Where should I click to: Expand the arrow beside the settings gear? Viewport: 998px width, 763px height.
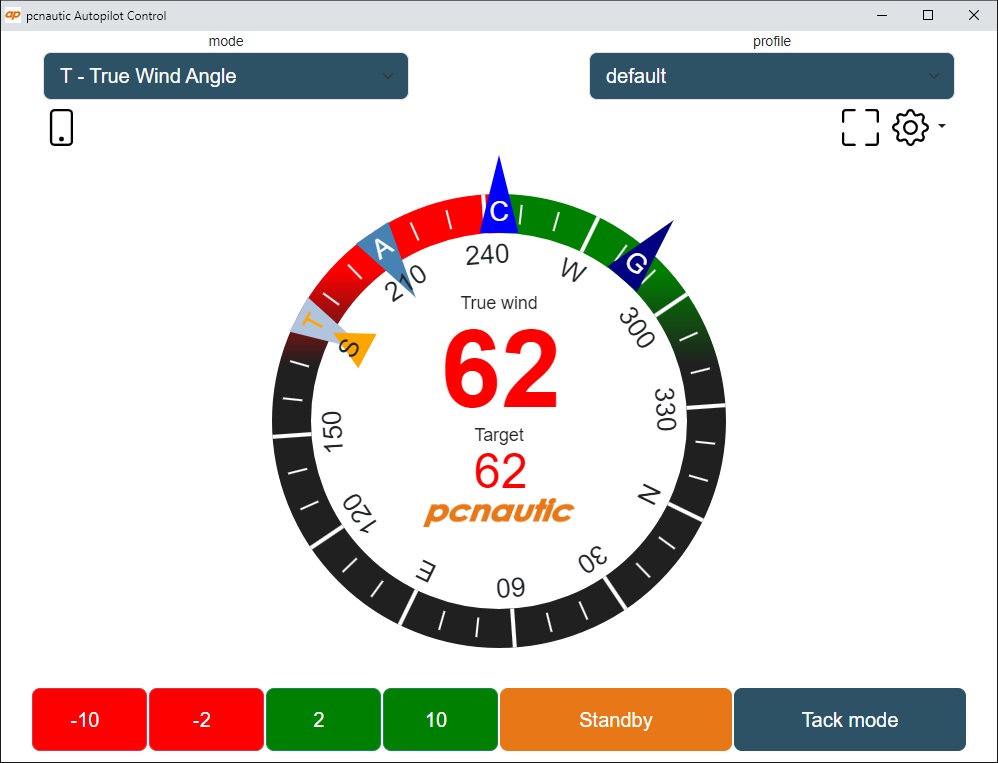click(x=941, y=125)
